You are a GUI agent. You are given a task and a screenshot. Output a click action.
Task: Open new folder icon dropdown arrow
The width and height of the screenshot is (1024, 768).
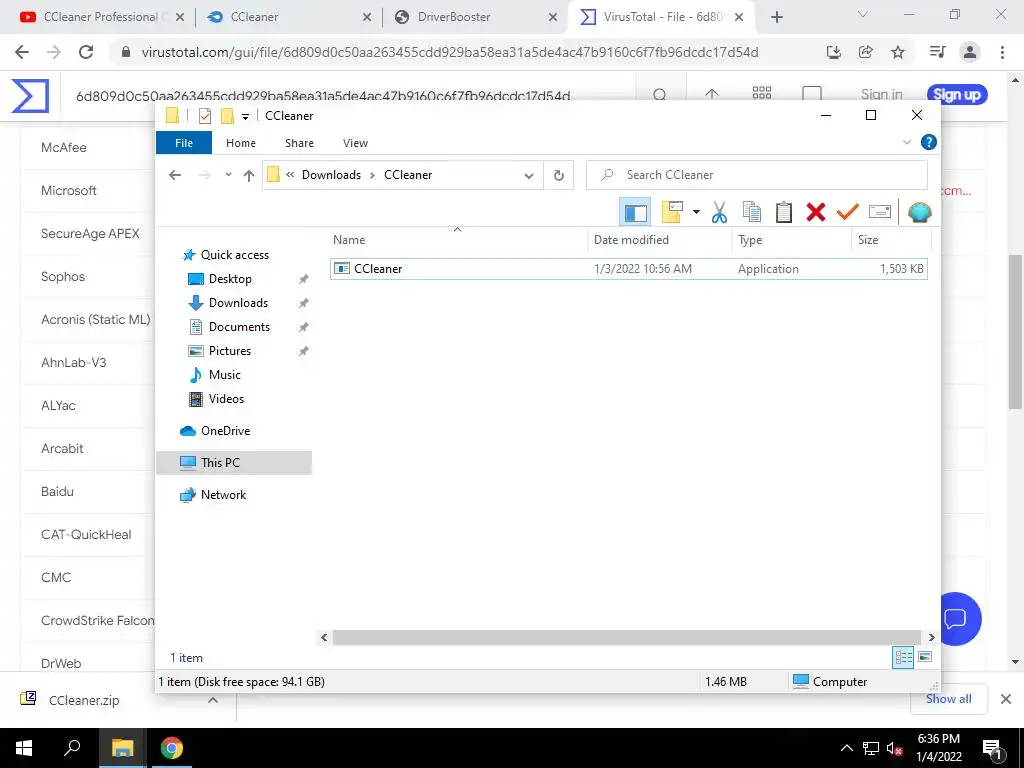(x=696, y=212)
